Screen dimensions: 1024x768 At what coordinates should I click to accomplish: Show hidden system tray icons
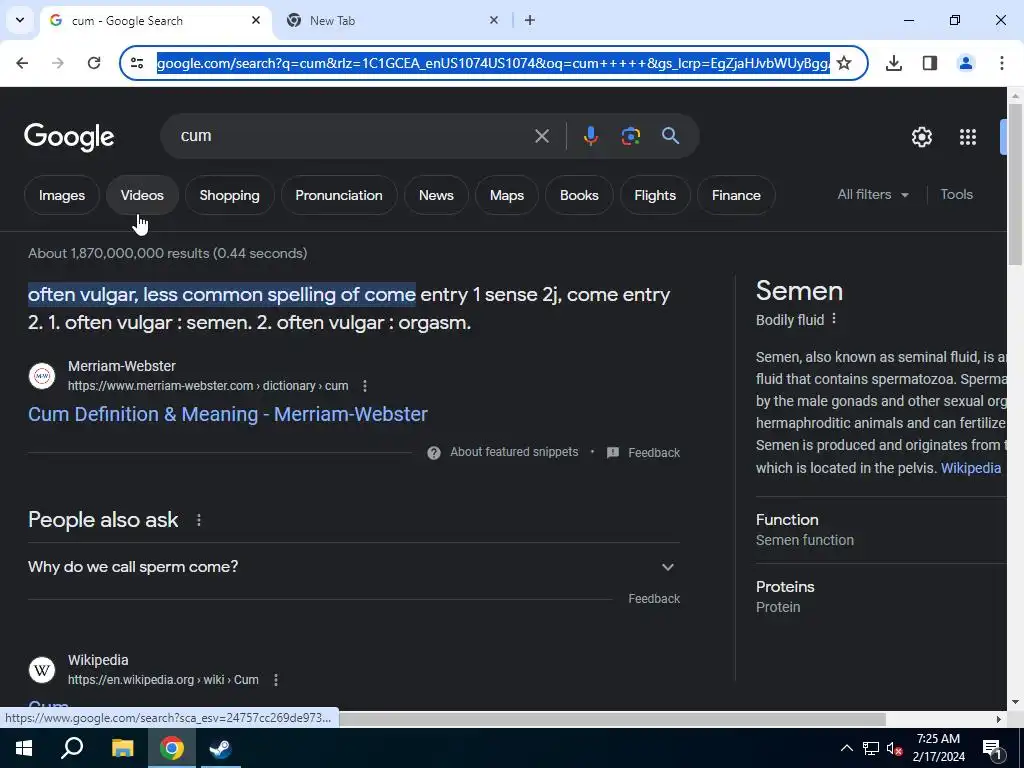[x=846, y=748]
